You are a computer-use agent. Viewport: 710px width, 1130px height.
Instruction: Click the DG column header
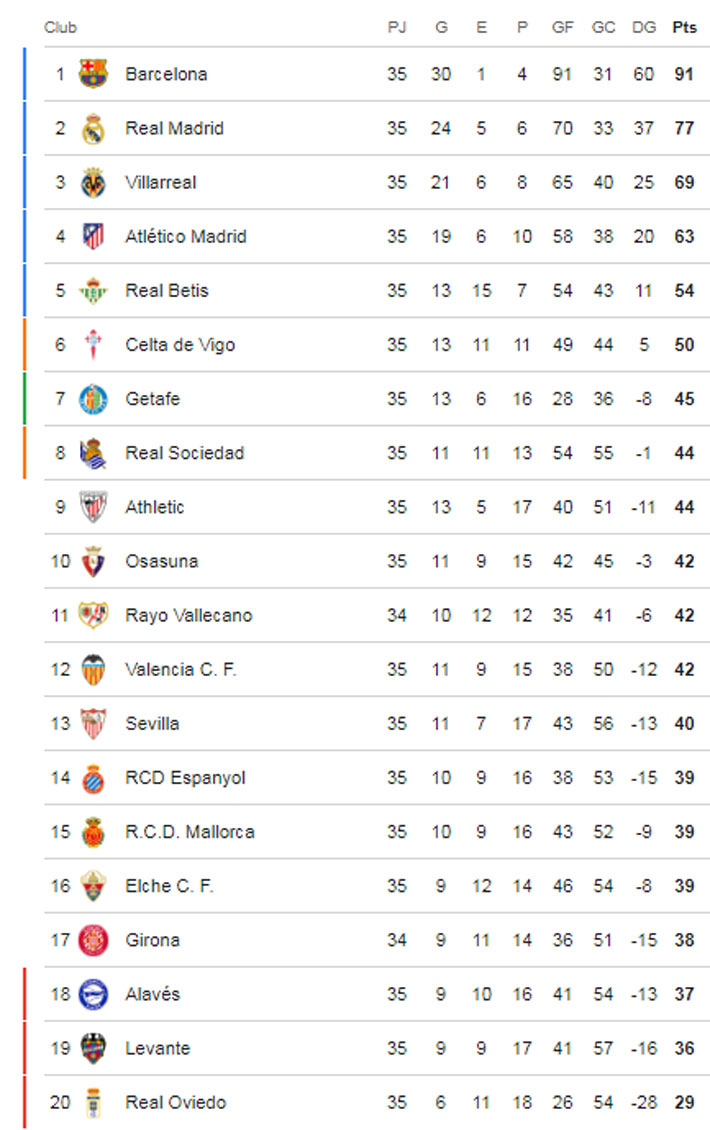pyautogui.click(x=644, y=27)
